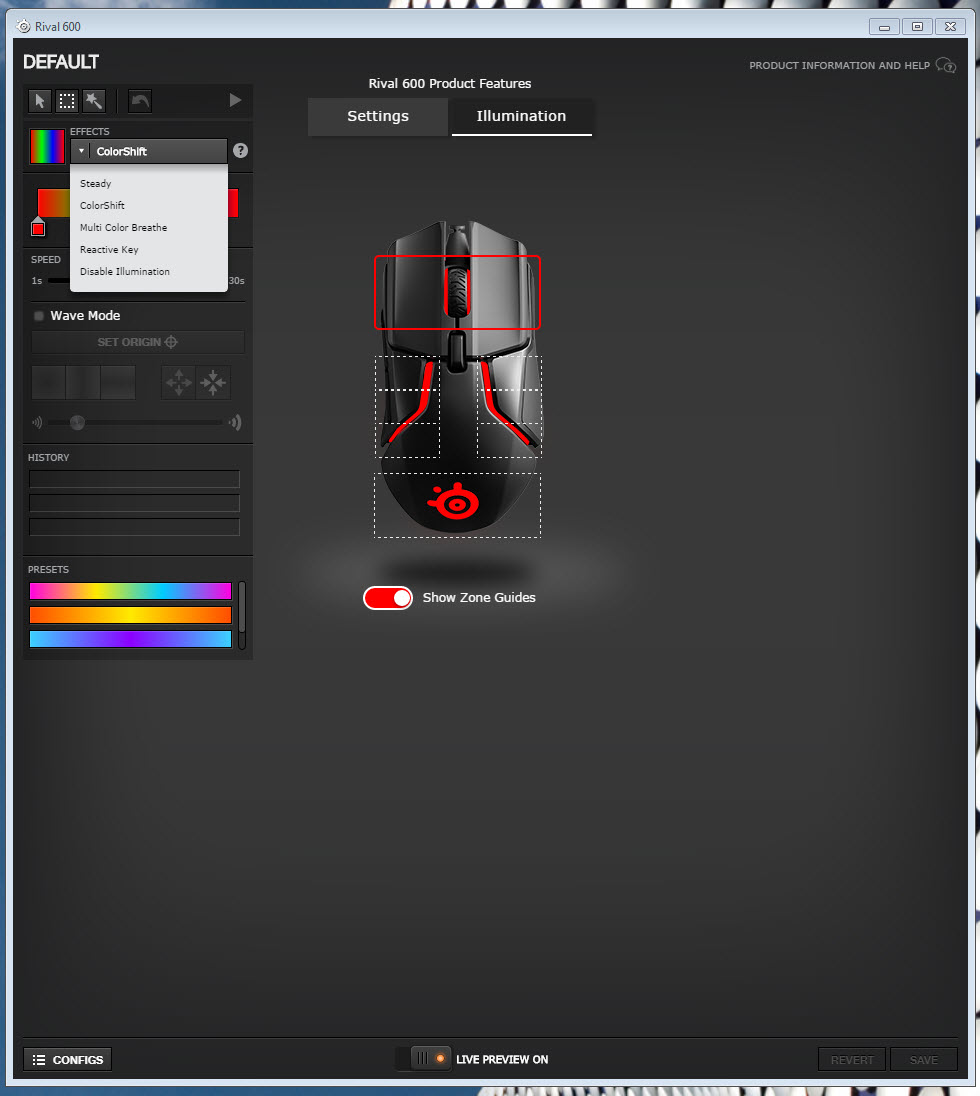Image resolution: width=980 pixels, height=1096 pixels.
Task: Click the rainbow effects color icon
Action: coord(47,147)
